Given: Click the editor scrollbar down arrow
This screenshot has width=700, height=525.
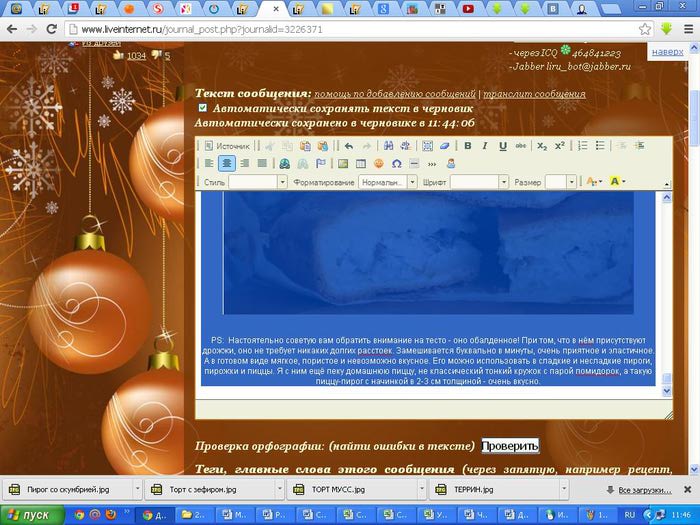Looking at the screenshot, I should tap(667, 391).
